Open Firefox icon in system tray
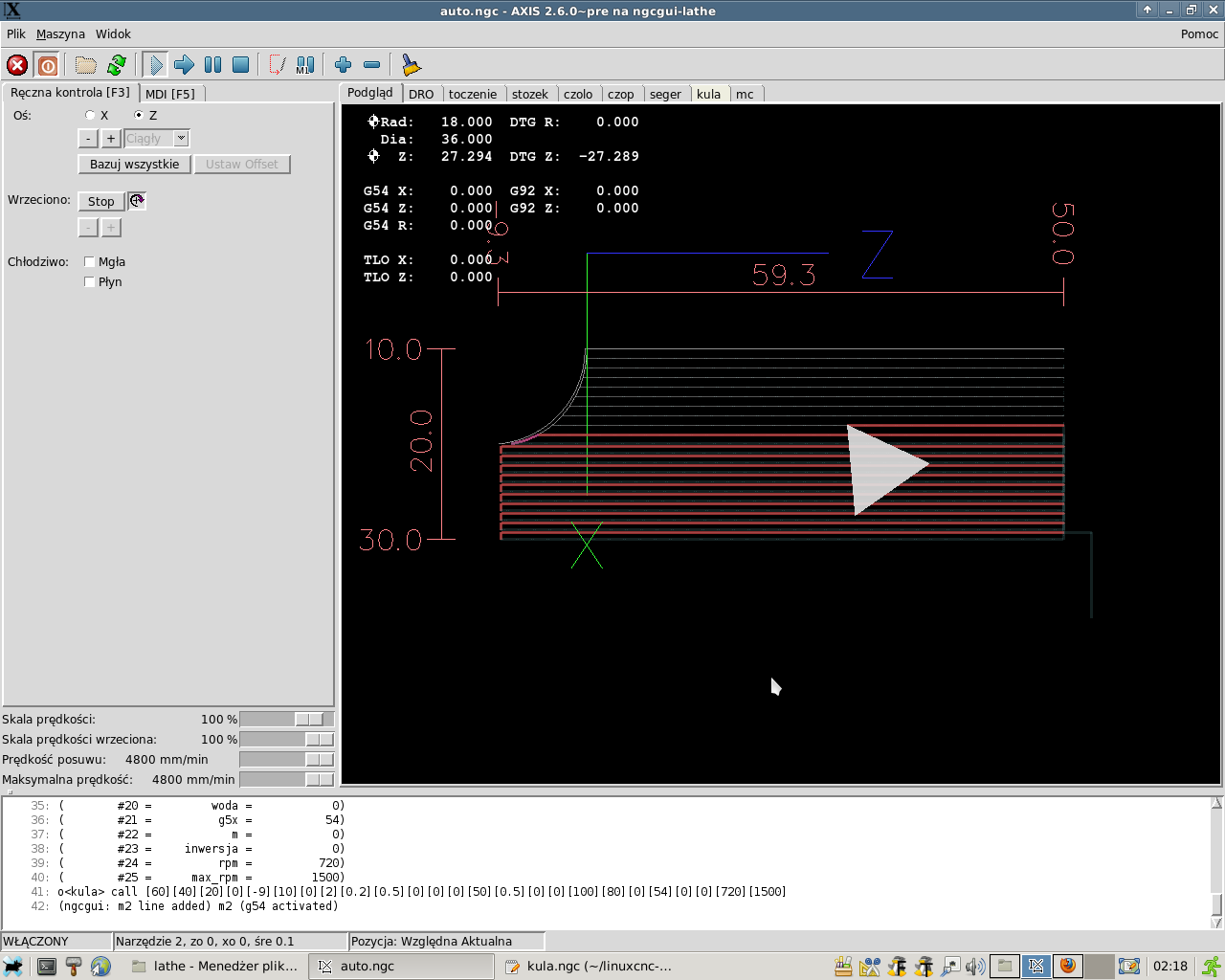The image size is (1225, 980). point(1067,967)
